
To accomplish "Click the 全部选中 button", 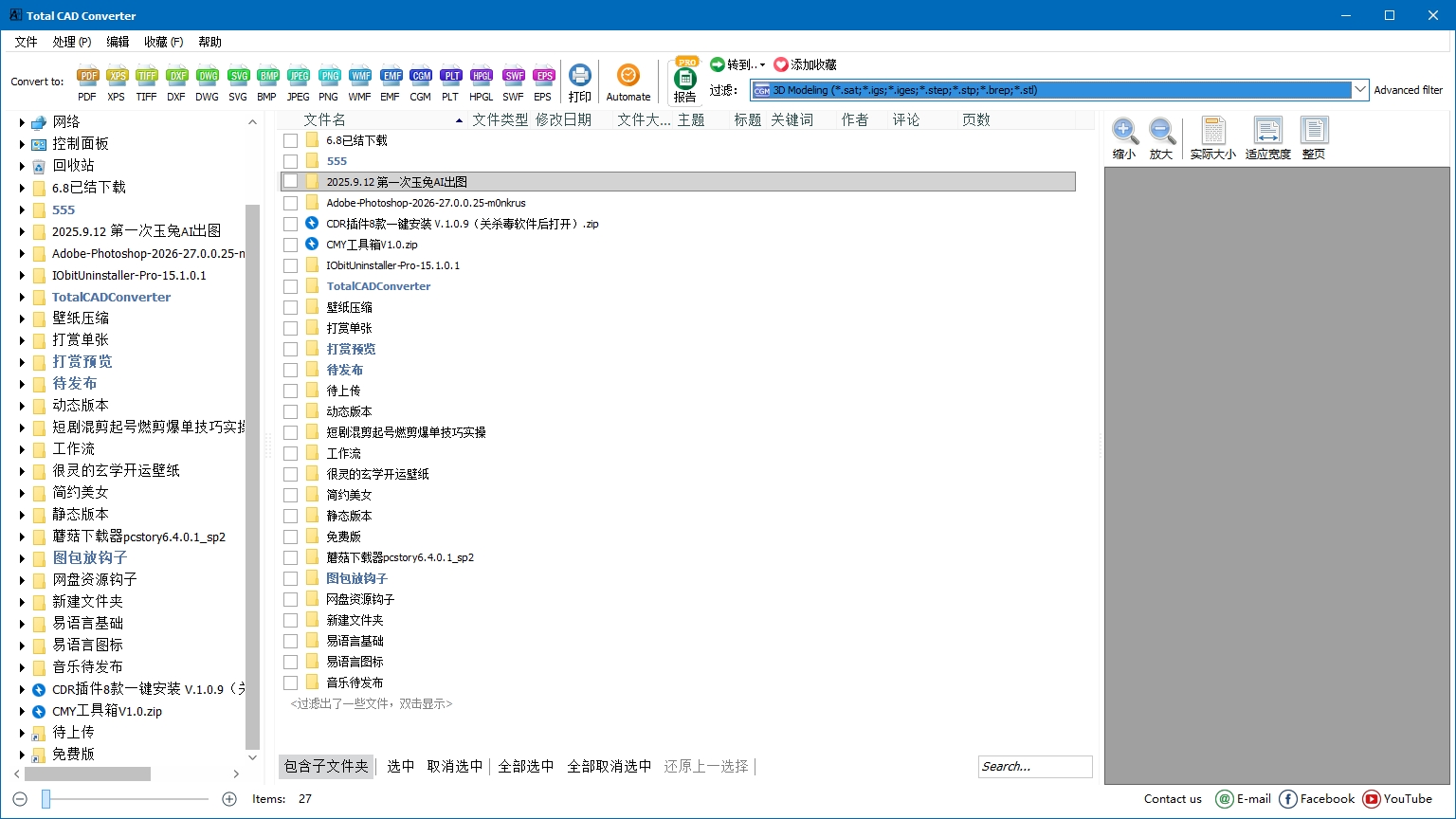I will click(x=526, y=766).
